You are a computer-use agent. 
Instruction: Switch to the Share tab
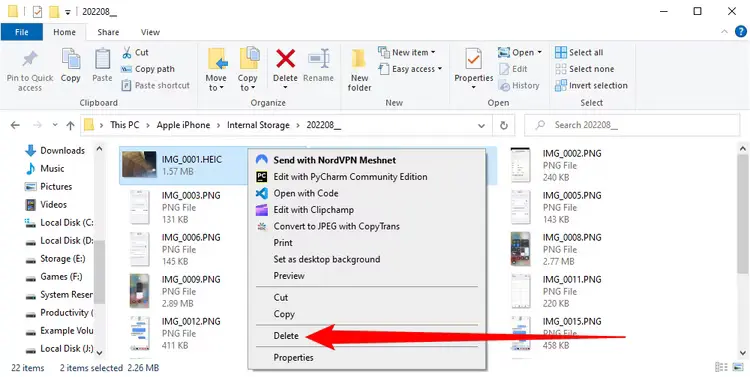[x=108, y=32]
